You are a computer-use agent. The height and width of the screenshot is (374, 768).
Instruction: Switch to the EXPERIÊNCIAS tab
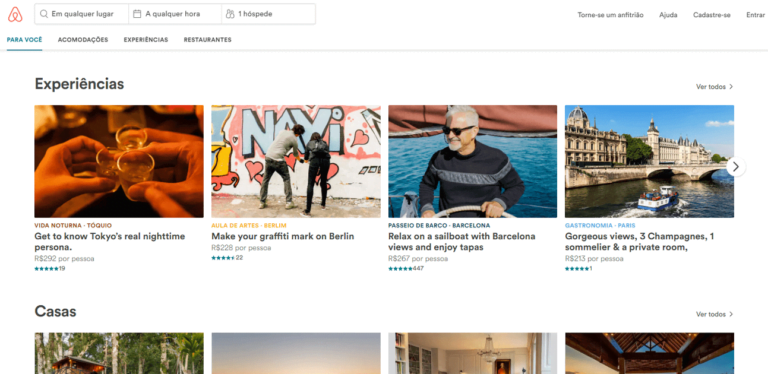click(x=146, y=40)
